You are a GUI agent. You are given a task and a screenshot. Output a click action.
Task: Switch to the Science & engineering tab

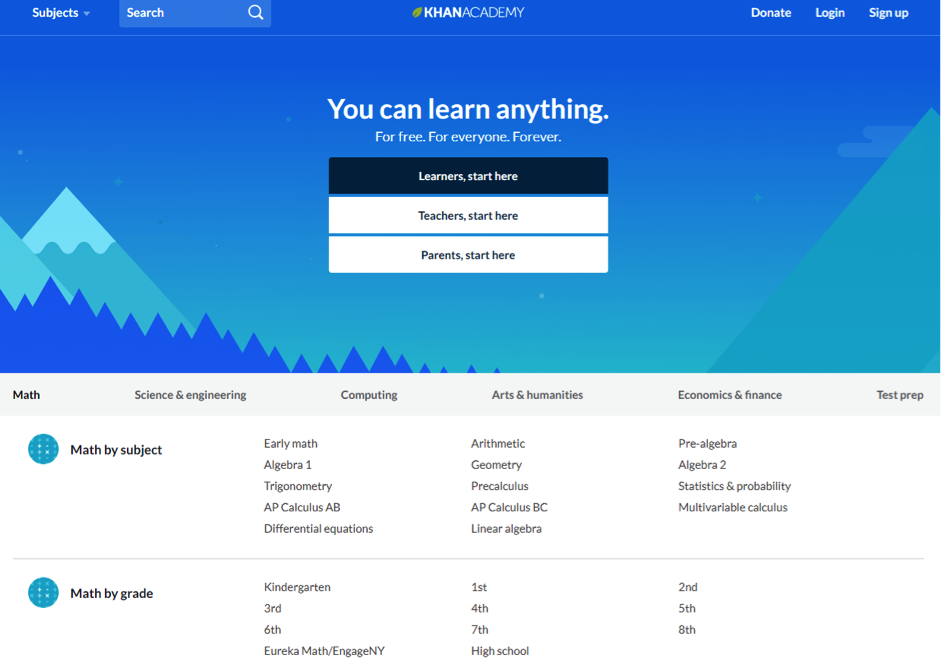pos(190,395)
